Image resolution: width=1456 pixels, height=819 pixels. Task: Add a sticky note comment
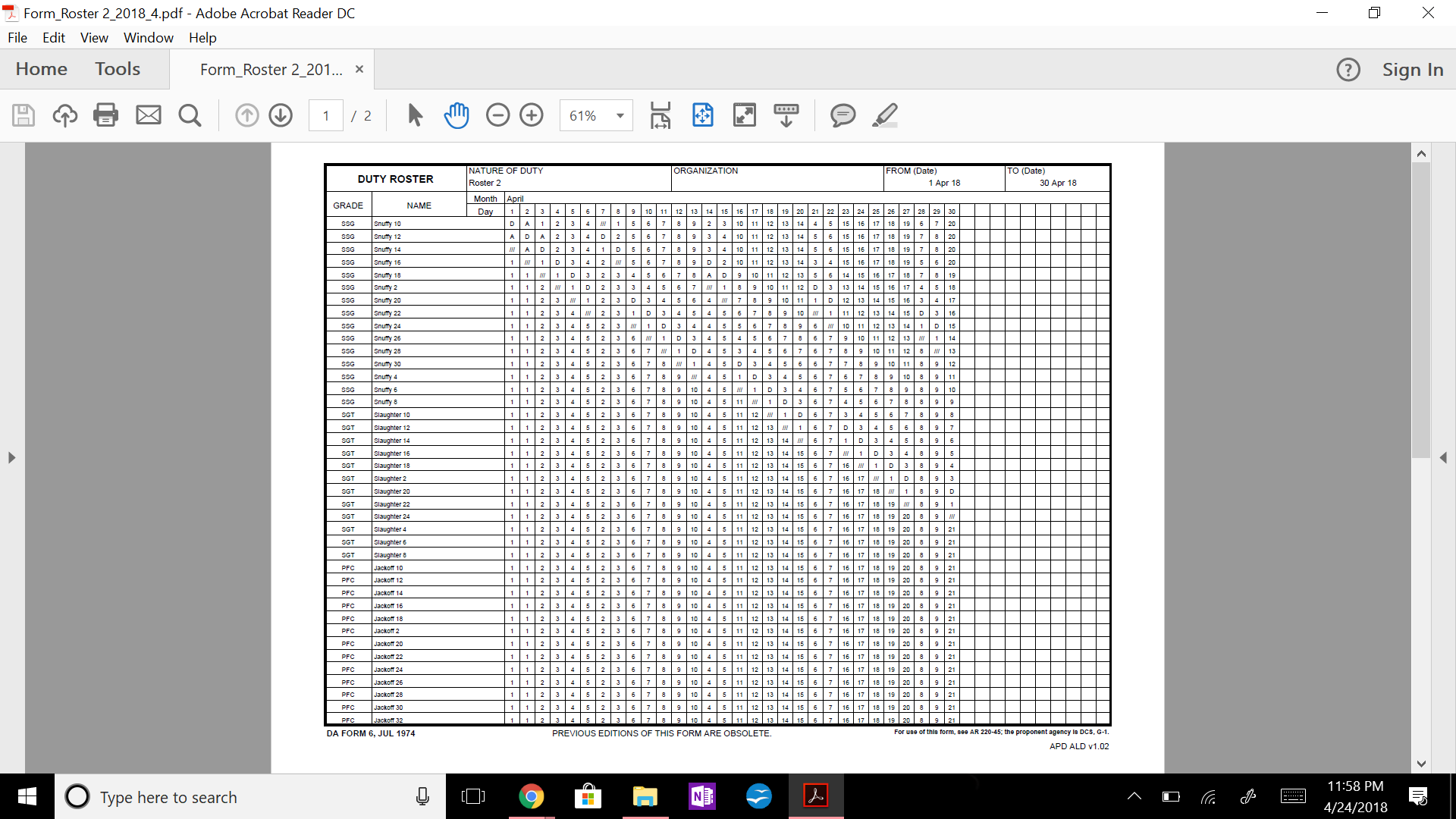[843, 115]
